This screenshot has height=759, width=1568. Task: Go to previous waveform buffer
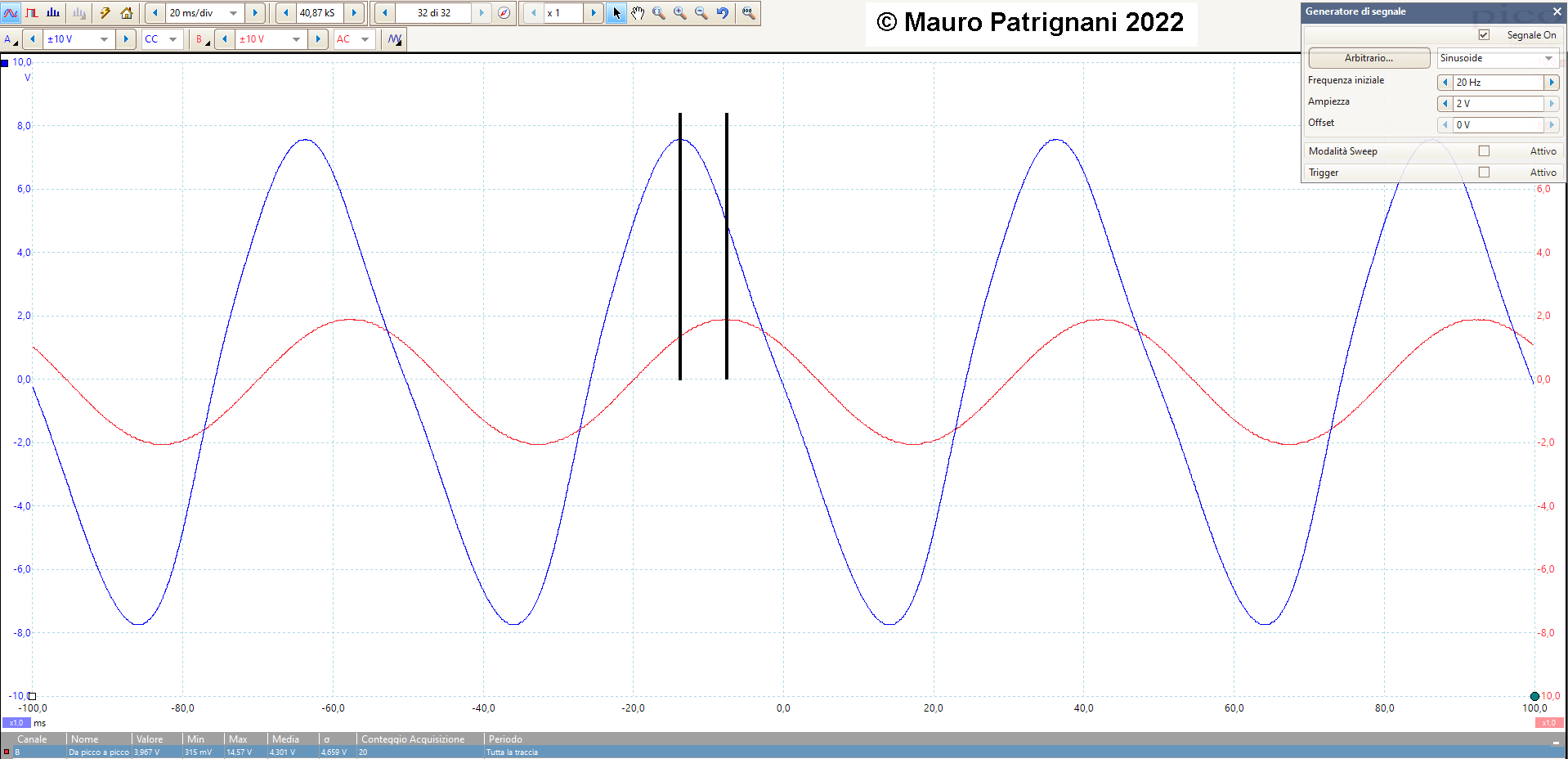[384, 13]
